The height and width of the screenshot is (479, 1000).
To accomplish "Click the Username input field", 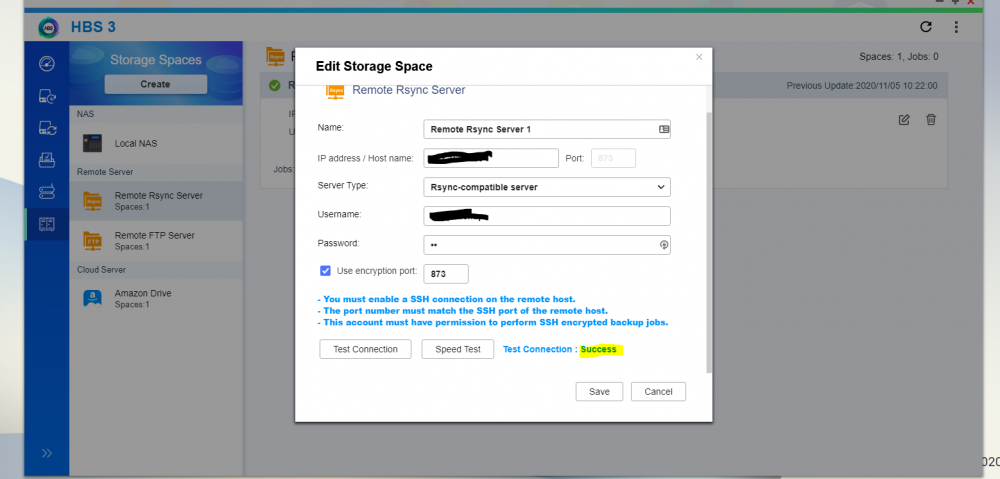I will [x=547, y=216].
